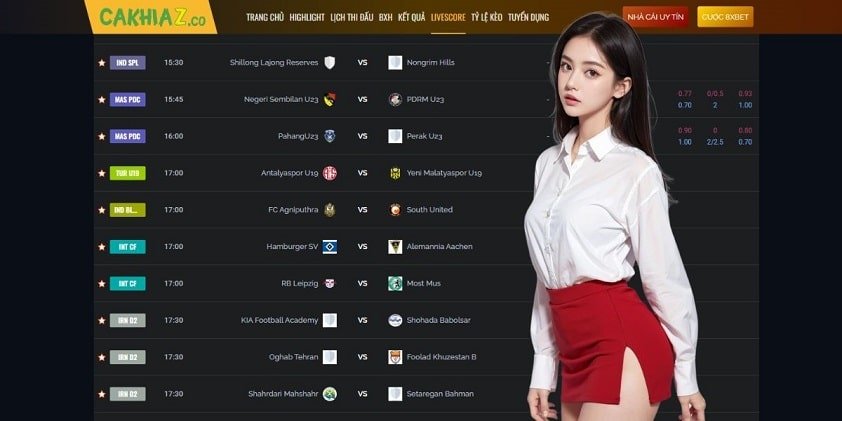The width and height of the screenshot is (842, 421).
Task: Click the Shahrdari Mahshahr team logo
Action: [x=330, y=394]
